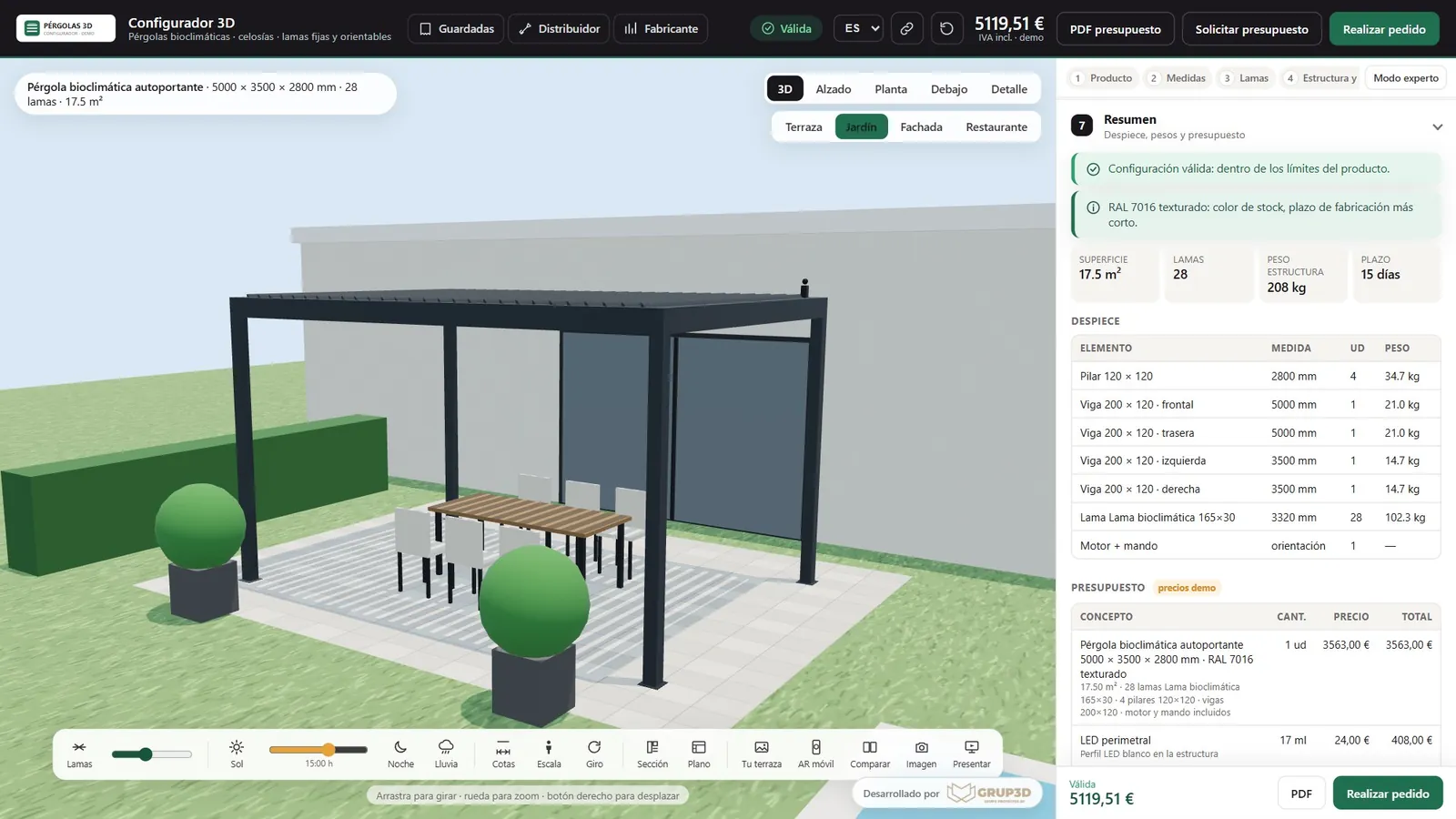1456x819 pixels.
Task: Choose the Restaurante scene
Action: [x=996, y=127]
